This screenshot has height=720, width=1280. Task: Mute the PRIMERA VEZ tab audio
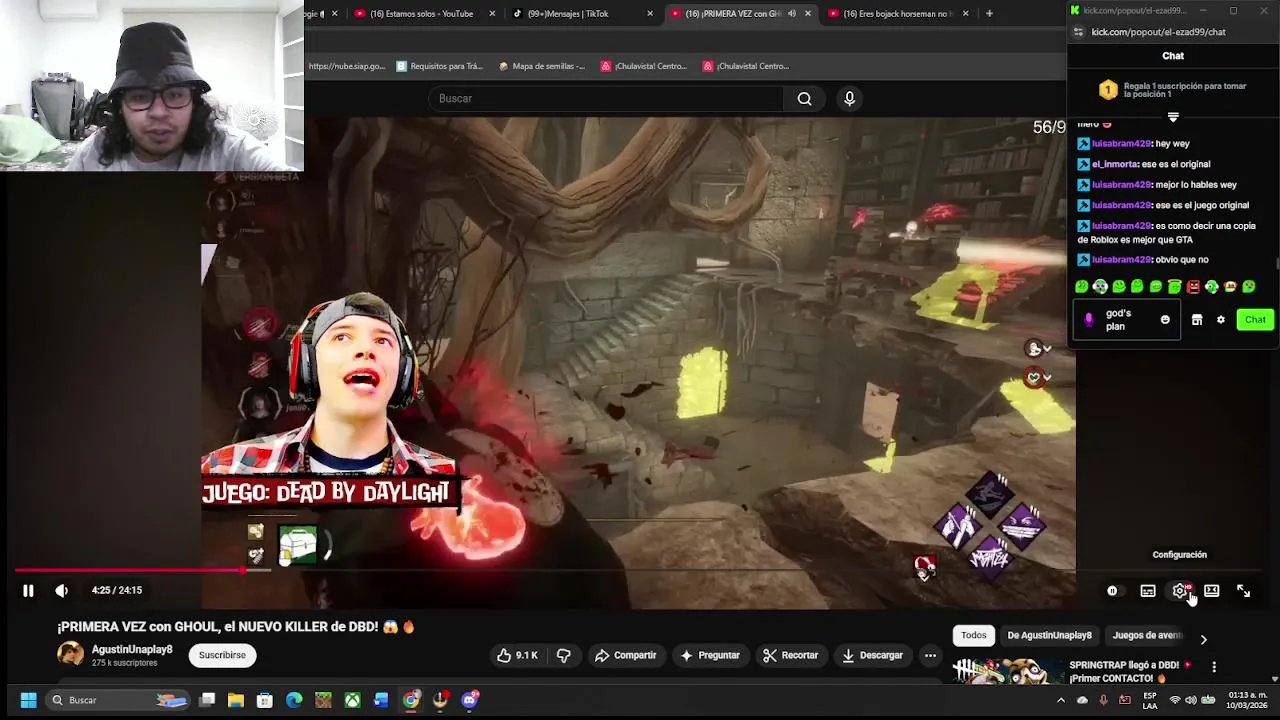792,14
